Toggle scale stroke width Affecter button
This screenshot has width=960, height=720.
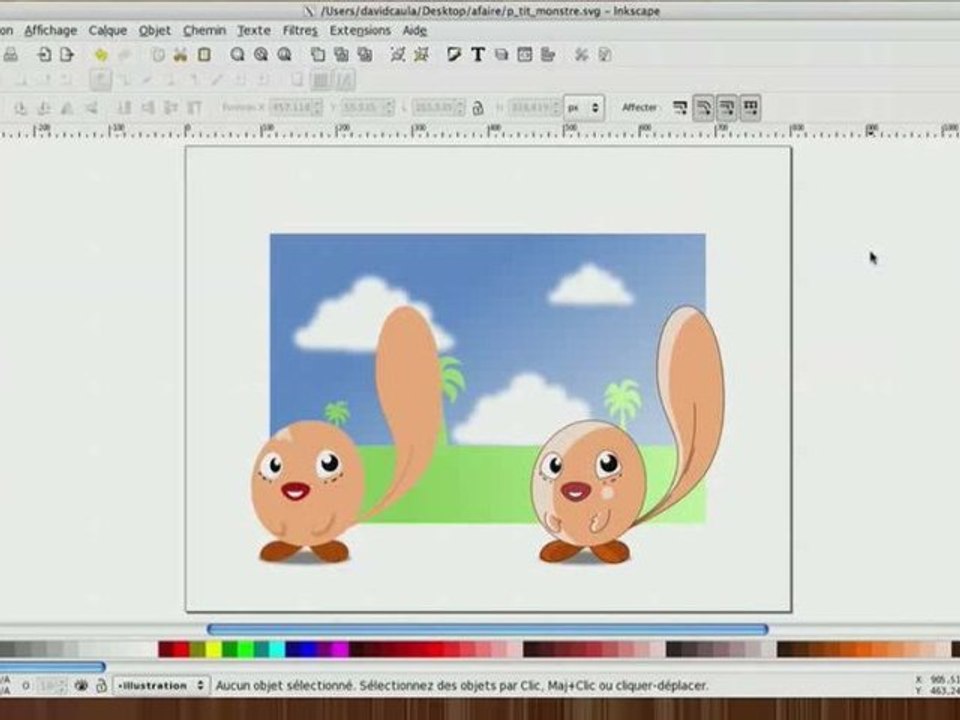coord(680,108)
